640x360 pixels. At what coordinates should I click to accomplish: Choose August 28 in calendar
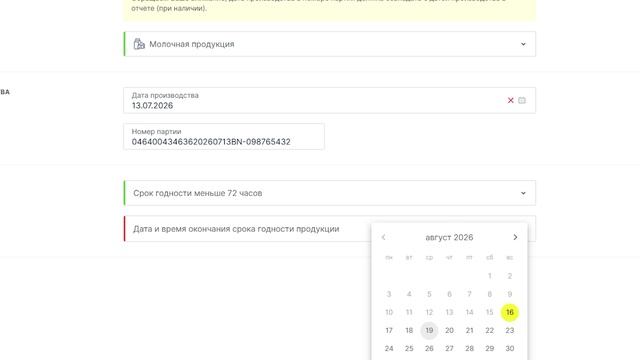pos(469,349)
